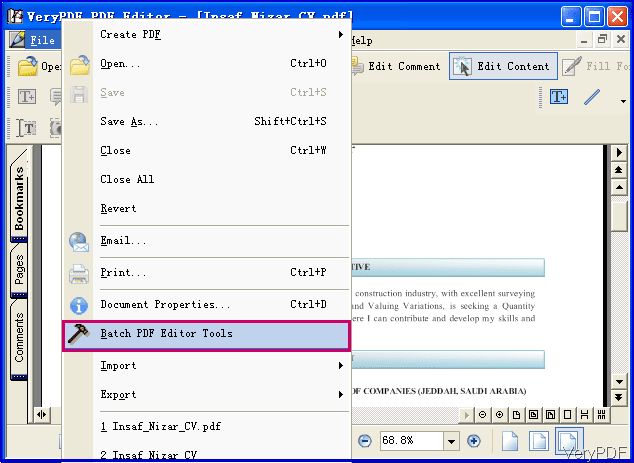
Task: Click the printer icon beside Print
Action: [x=79, y=274]
